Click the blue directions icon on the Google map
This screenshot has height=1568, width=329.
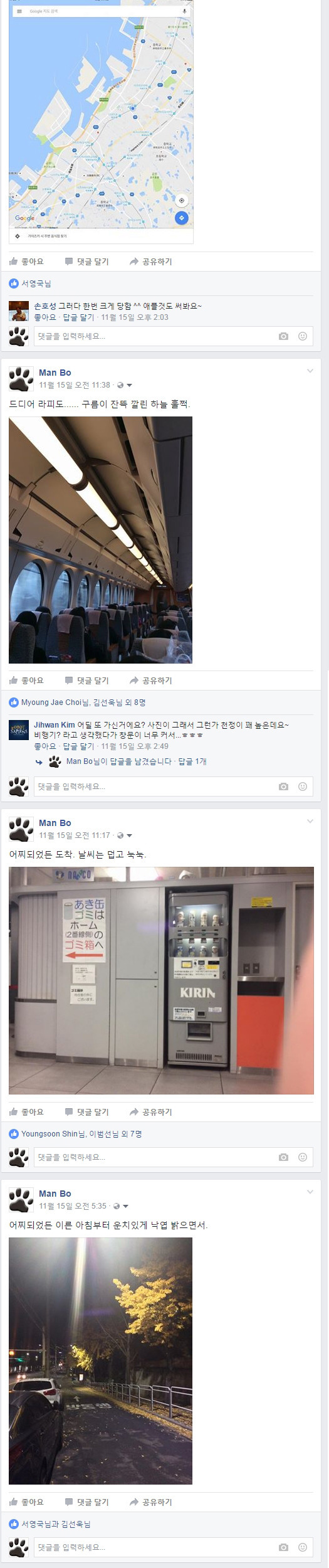pyautogui.click(x=181, y=218)
